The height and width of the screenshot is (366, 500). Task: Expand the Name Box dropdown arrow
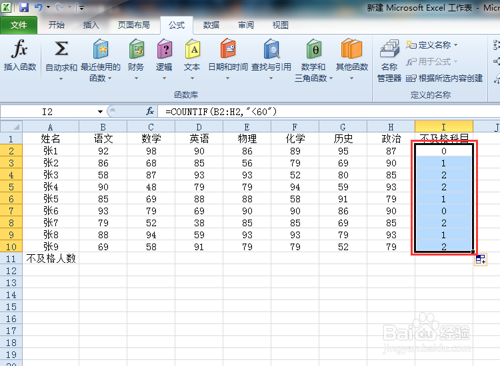click(100, 111)
